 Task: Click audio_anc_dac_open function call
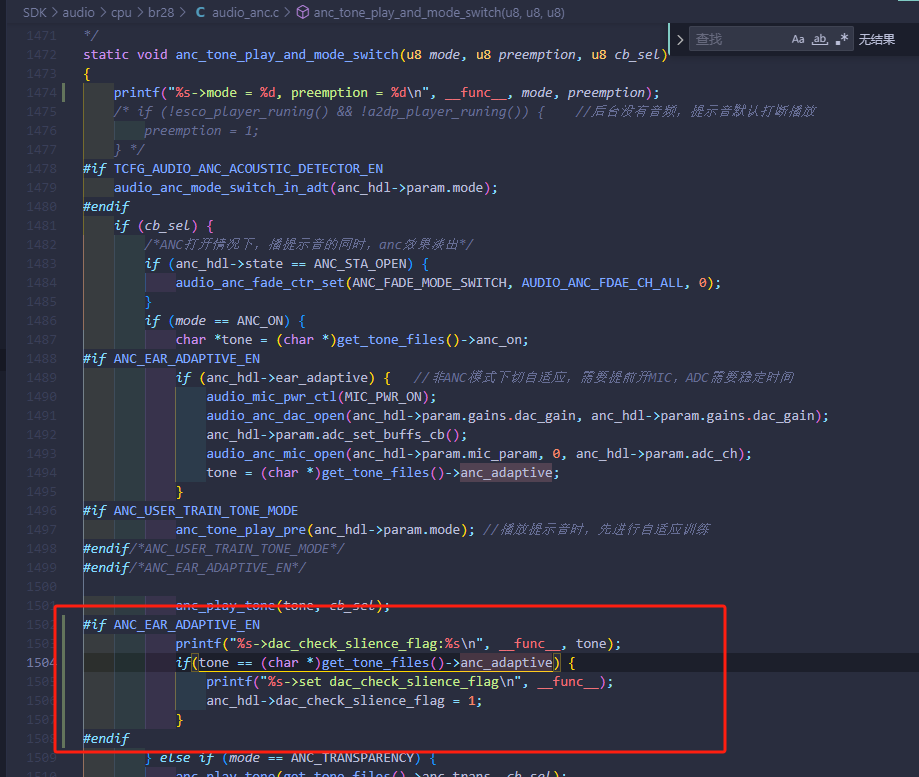[275, 416]
